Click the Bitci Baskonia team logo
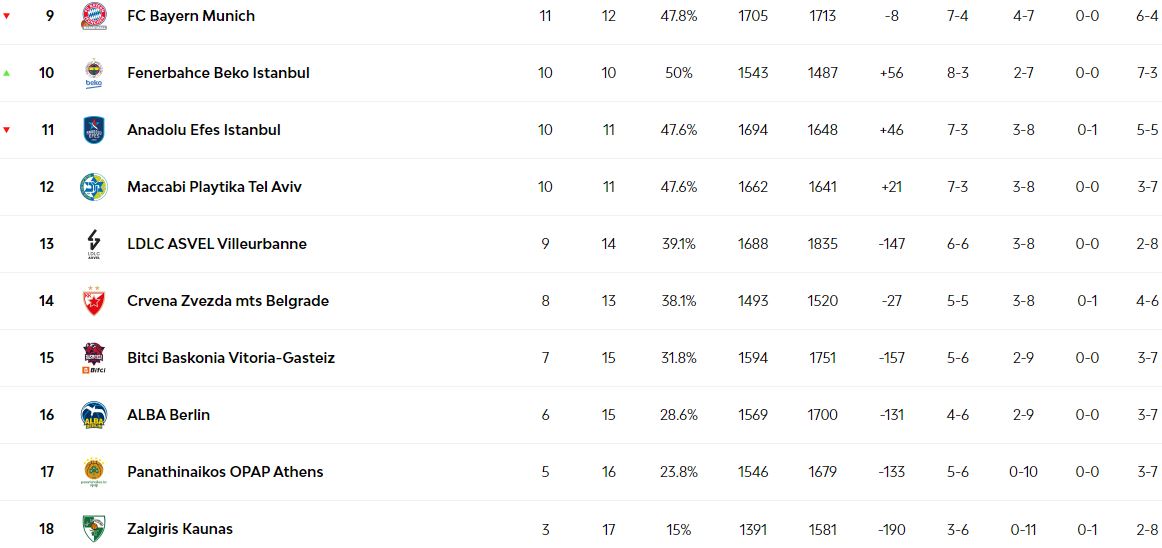This screenshot has width=1162, height=548. (94, 357)
